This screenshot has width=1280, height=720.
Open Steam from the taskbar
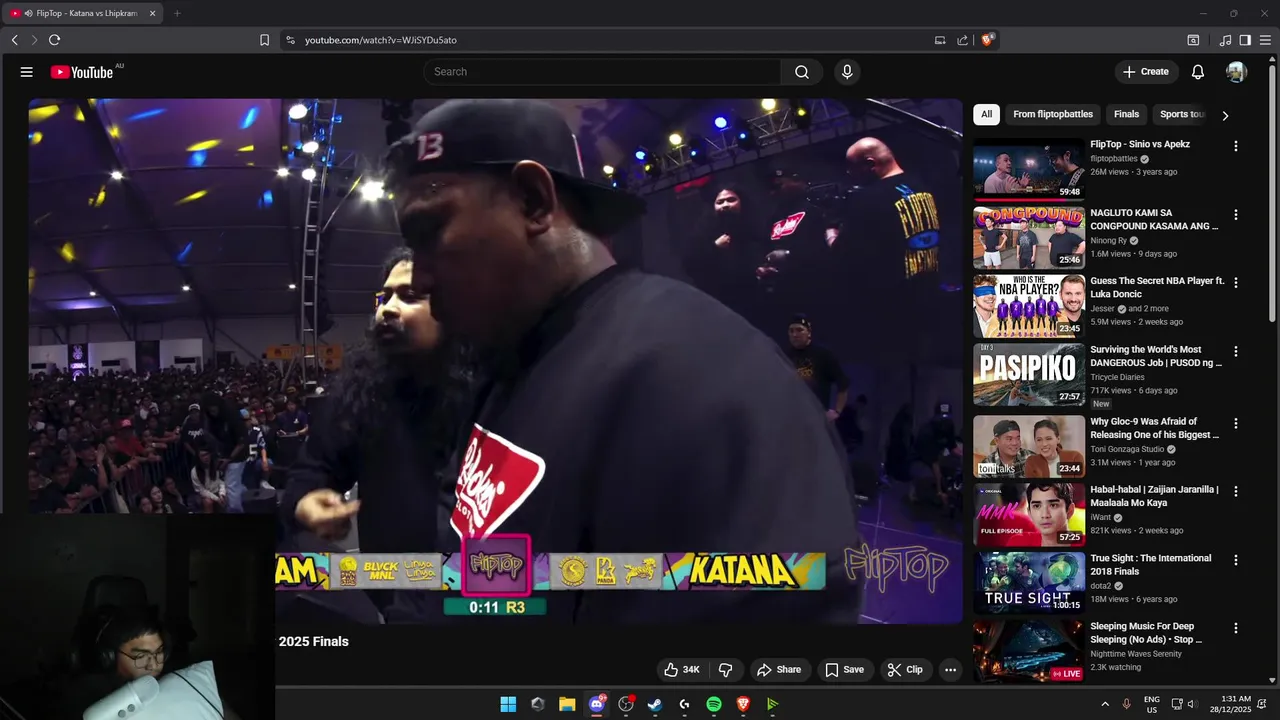(655, 704)
